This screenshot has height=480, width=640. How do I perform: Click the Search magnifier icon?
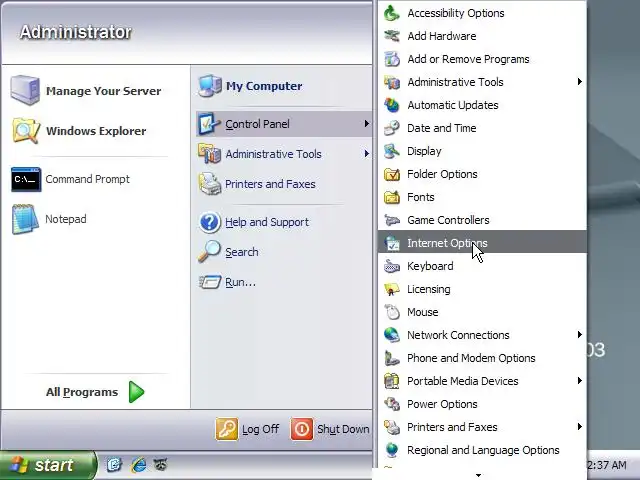click(209, 251)
